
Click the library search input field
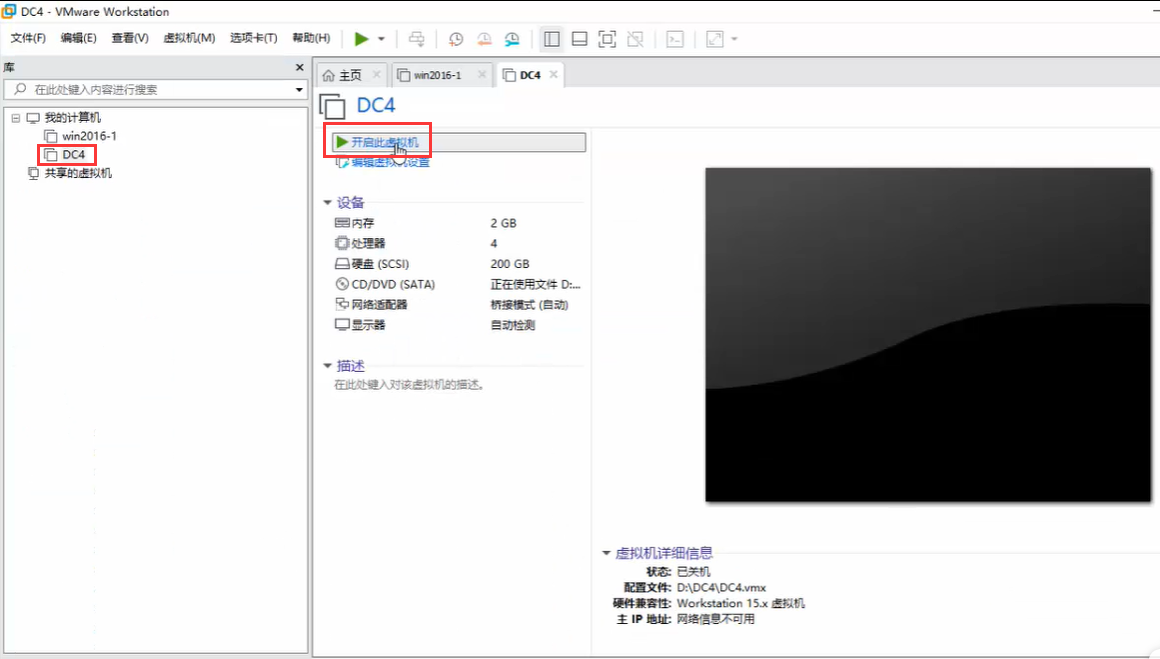point(148,89)
